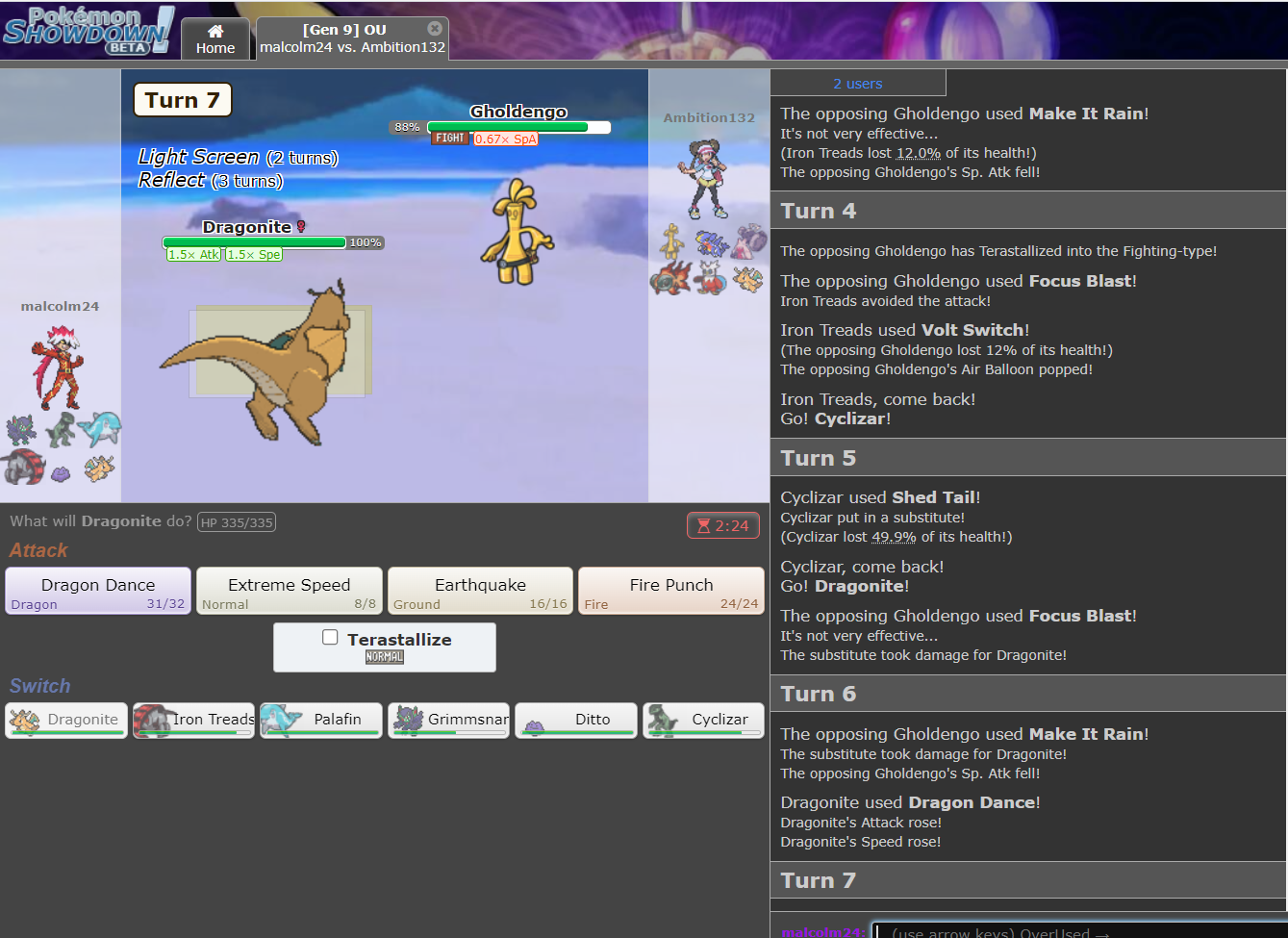1288x938 pixels.
Task: Click "Cyclizar used Shed Tail!" log line
Action: click(880, 497)
